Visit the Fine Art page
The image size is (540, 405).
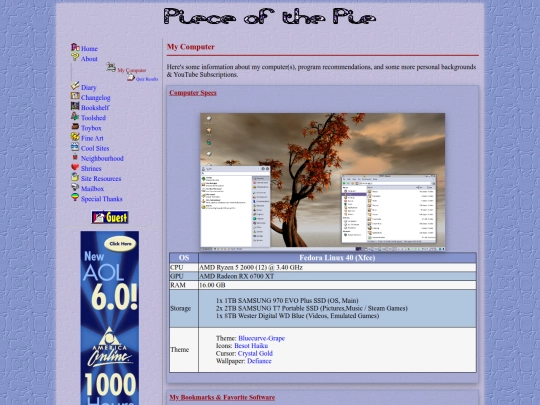click(92, 138)
